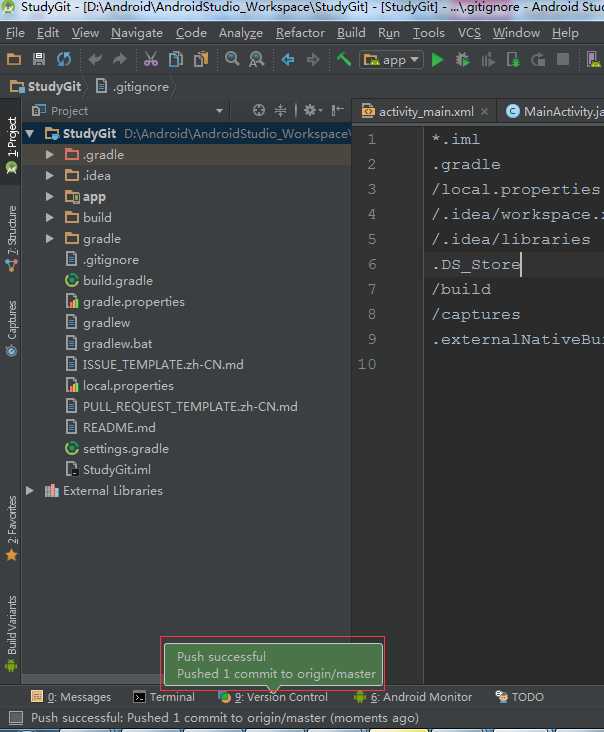
Task: Open the Refactor menu
Action: (x=300, y=33)
